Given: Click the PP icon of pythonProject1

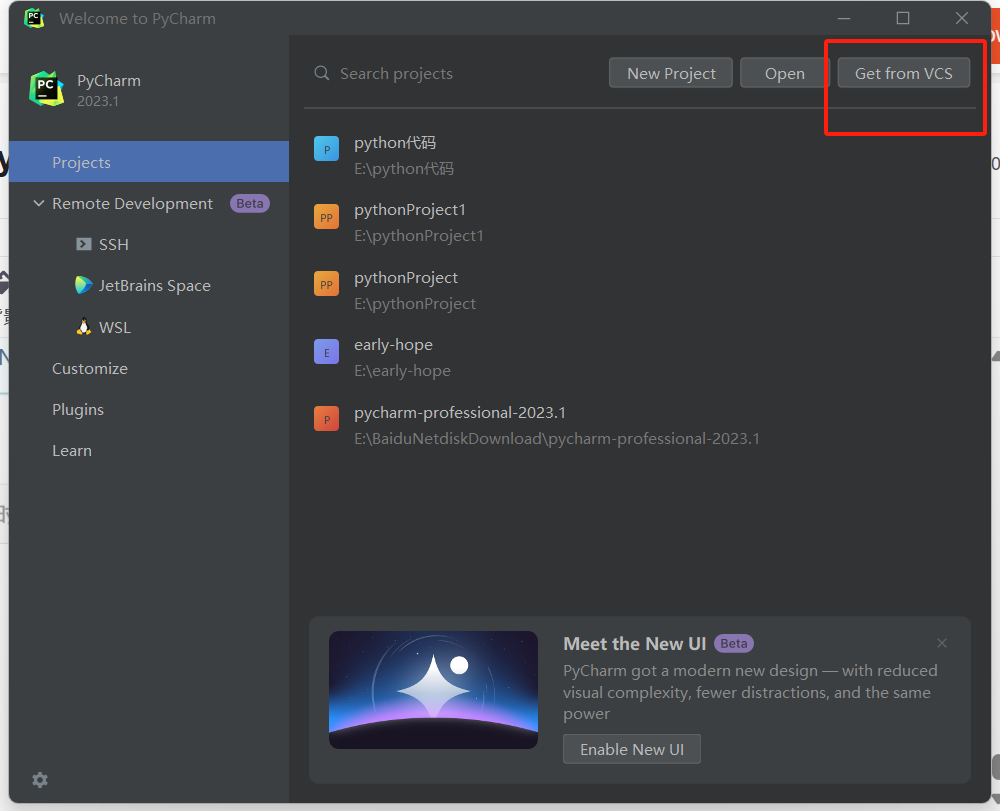Looking at the screenshot, I should [327, 217].
